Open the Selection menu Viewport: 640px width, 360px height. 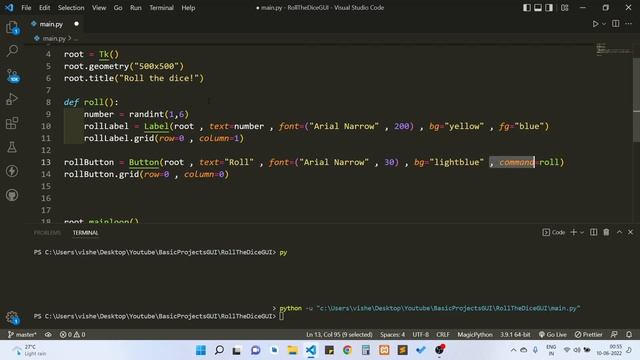tap(71, 8)
